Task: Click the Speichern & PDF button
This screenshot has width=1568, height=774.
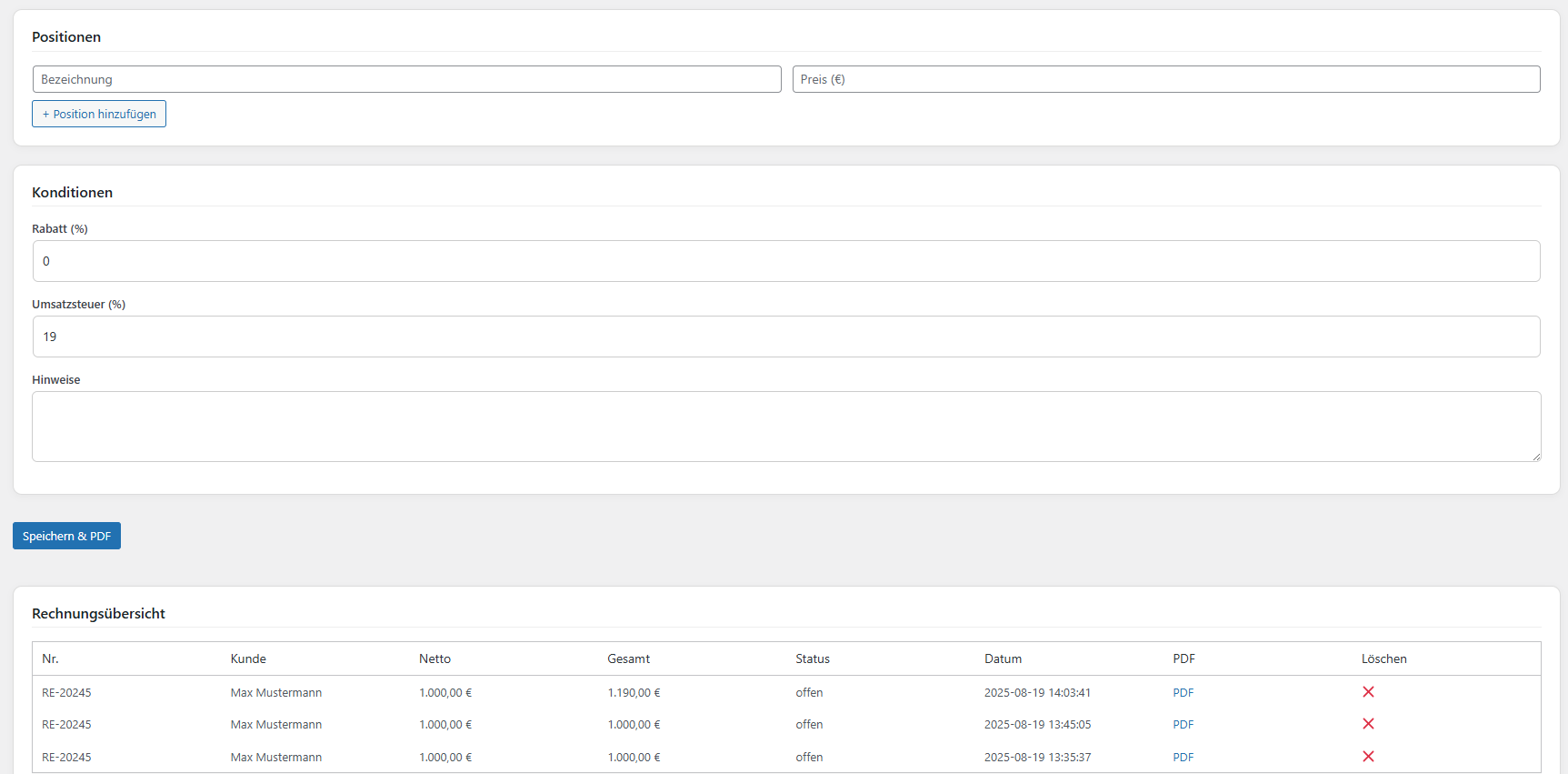Action: tap(66, 536)
